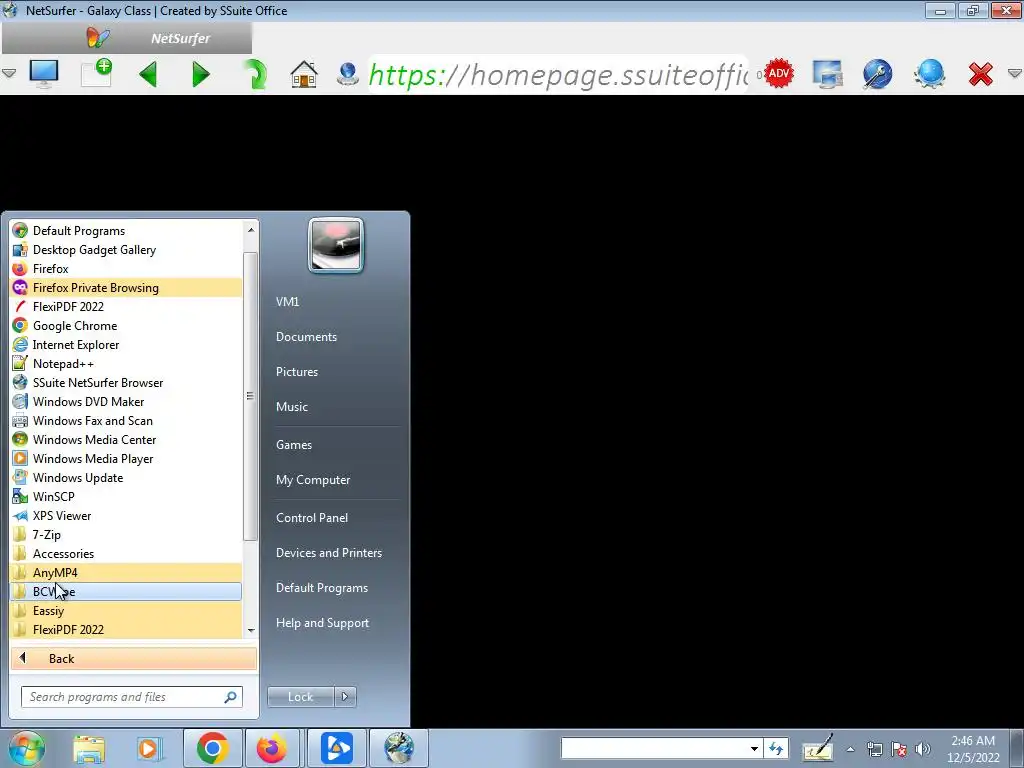
Task: Launch Windows Media Center
Action: (x=126, y=440)
